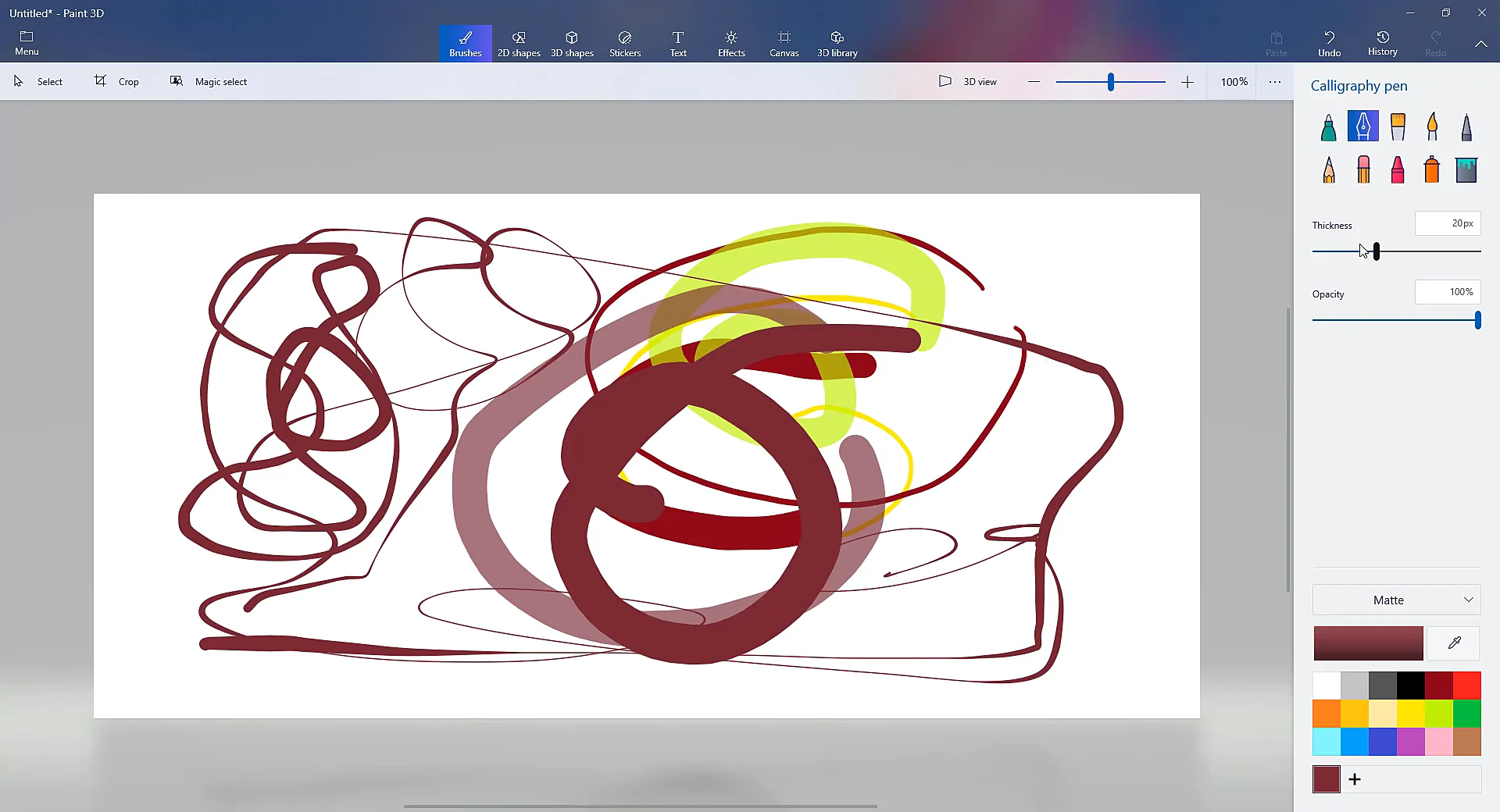Click the Opacity value field
This screenshot has width=1500, height=812.
tap(1447, 292)
